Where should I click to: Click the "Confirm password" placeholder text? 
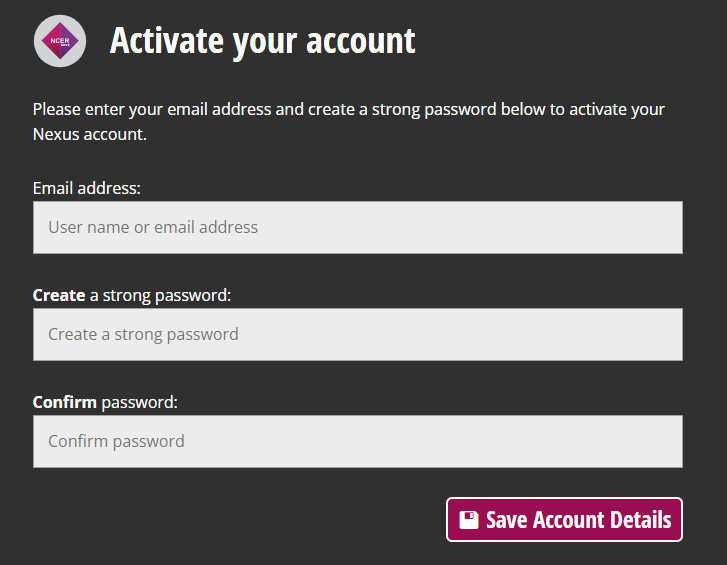point(116,441)
